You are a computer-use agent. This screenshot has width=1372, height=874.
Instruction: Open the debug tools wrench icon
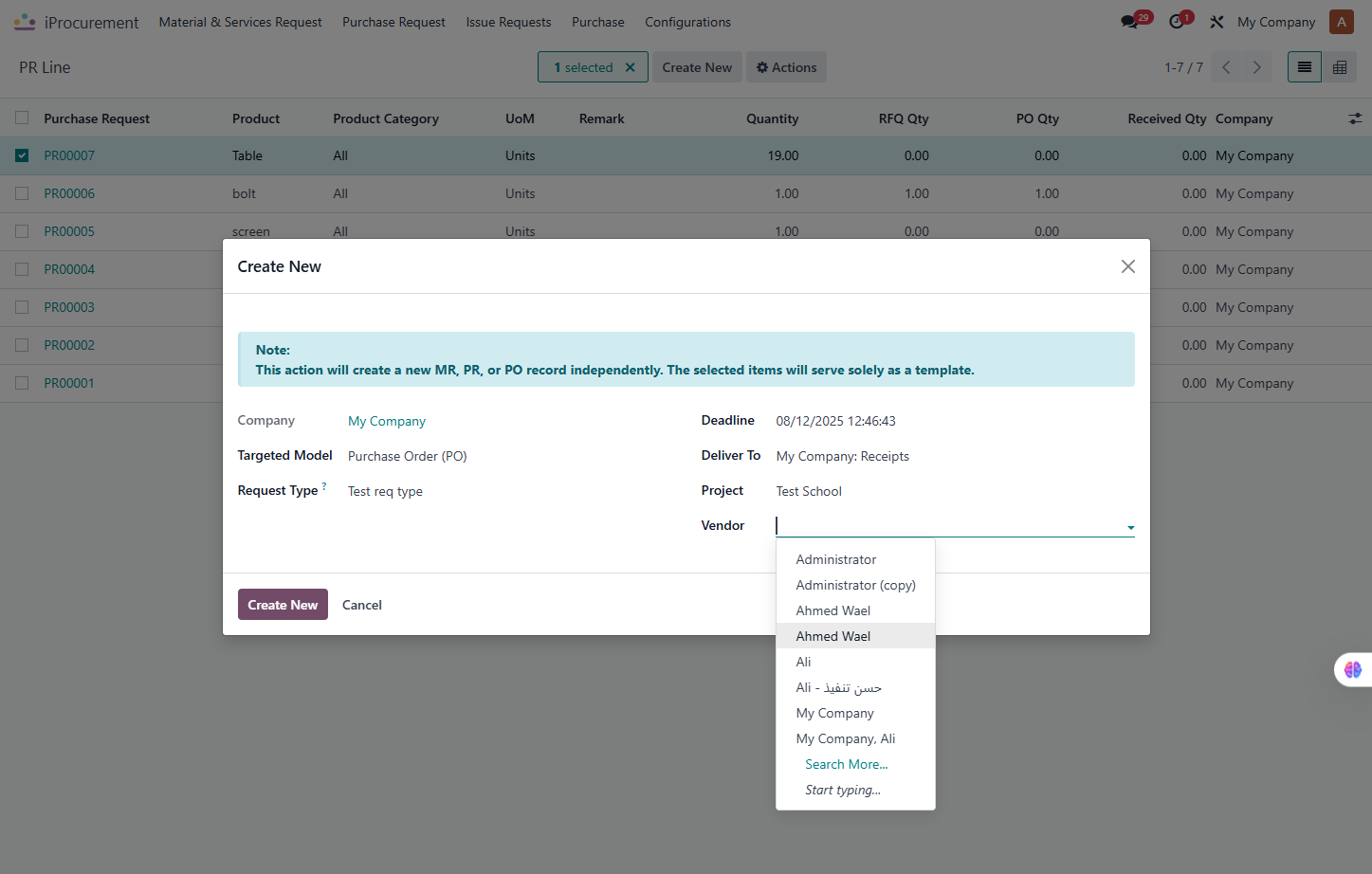point(1217,22)
